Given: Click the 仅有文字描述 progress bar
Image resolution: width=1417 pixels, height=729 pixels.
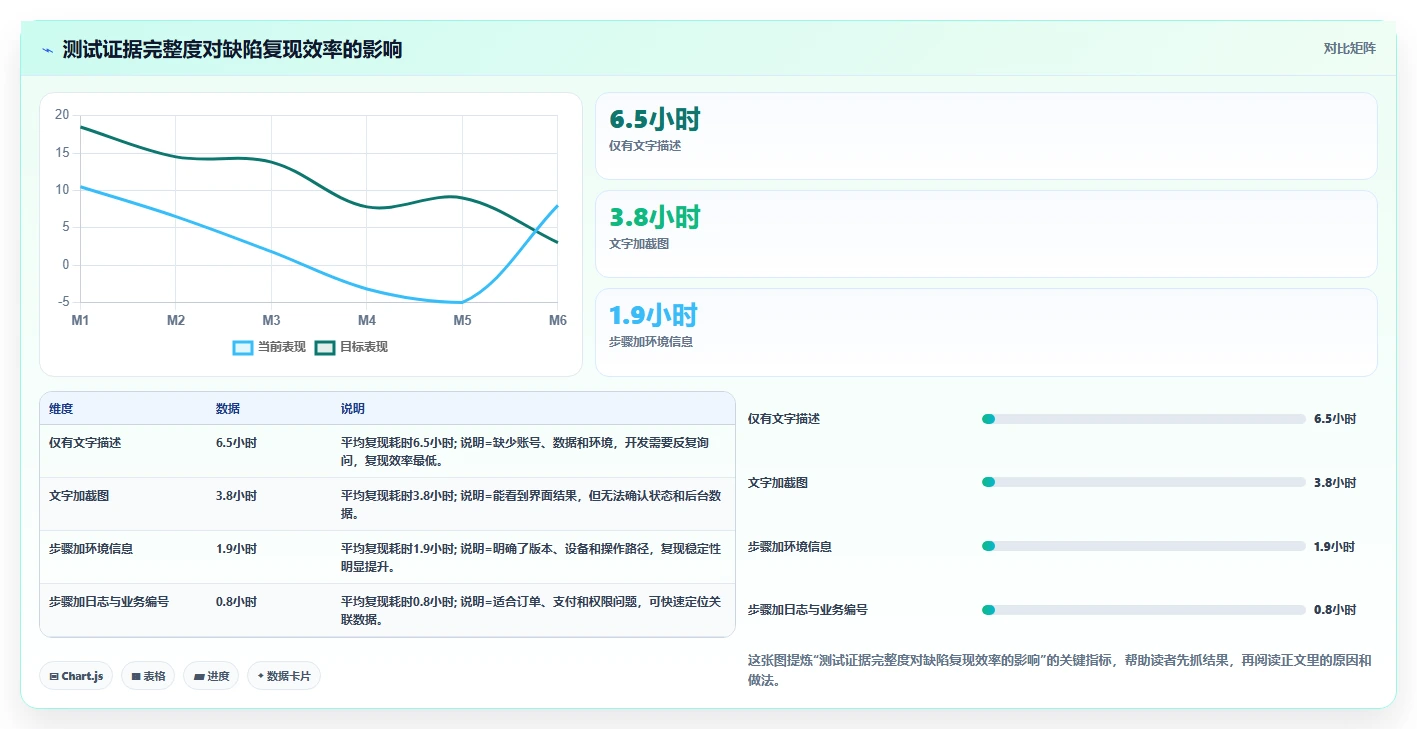Looking at the screenshot, I should 1144,419.
